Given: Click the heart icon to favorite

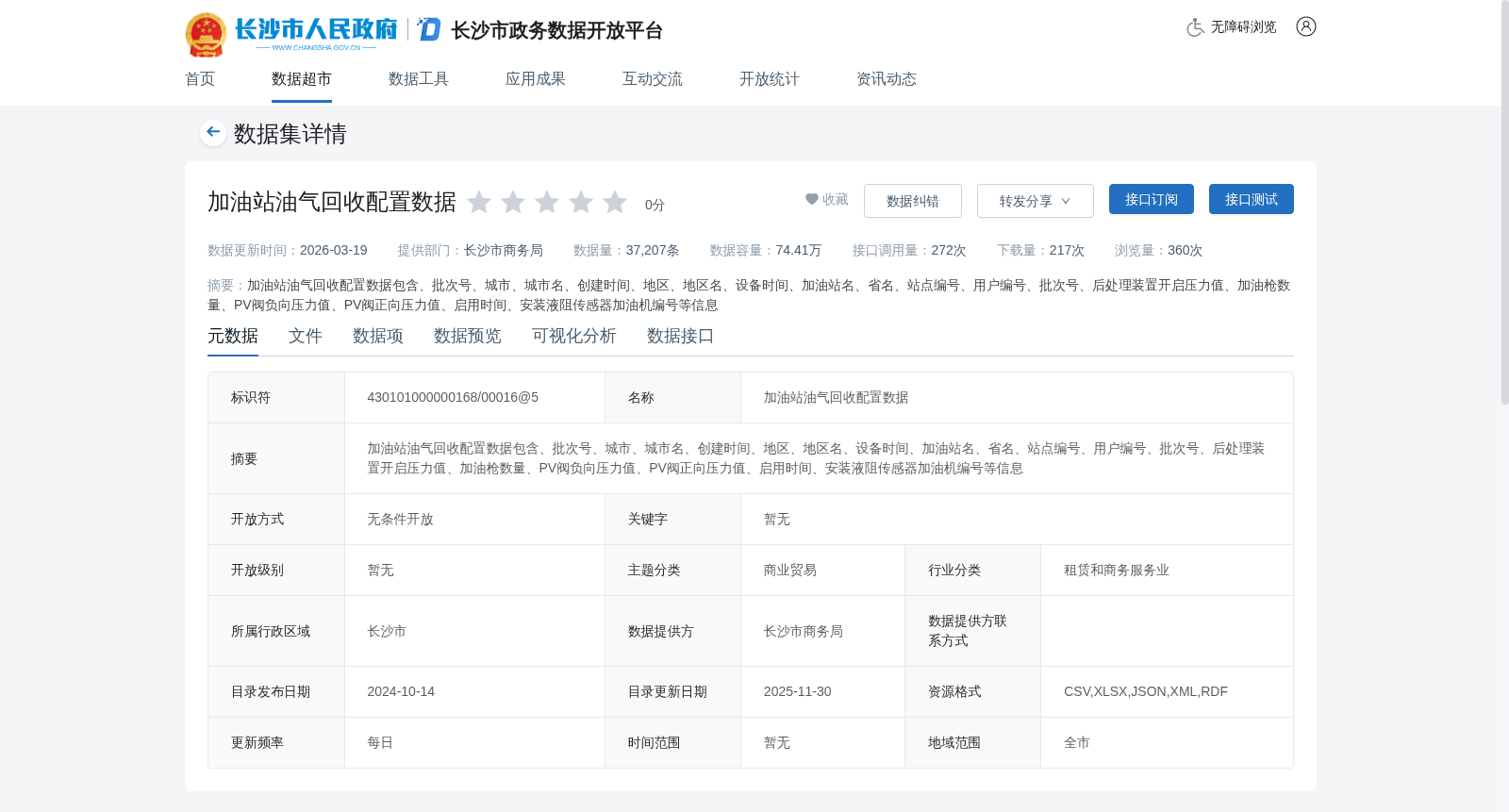Looking at the screenshot, I should click(x=811, y=199).
